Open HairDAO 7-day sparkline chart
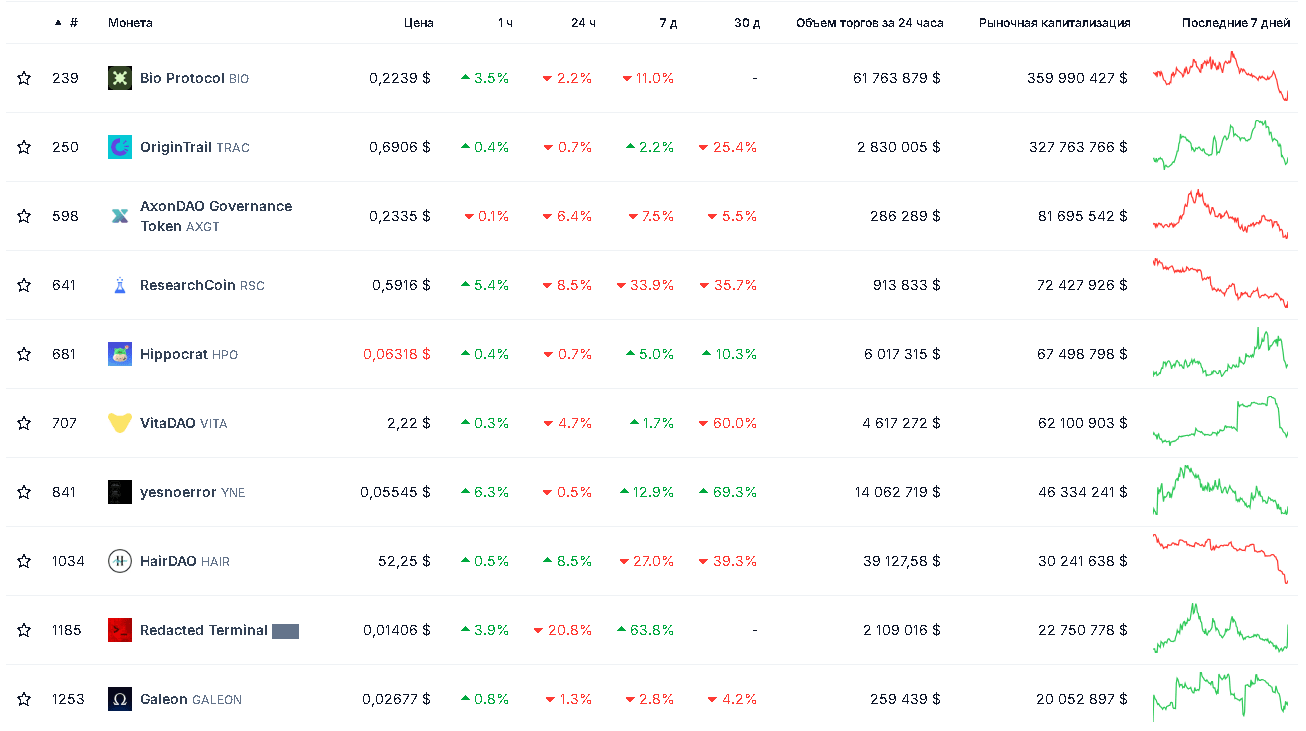The height and width of the screenshot is (731, 1306). [x=1221, y=559]
